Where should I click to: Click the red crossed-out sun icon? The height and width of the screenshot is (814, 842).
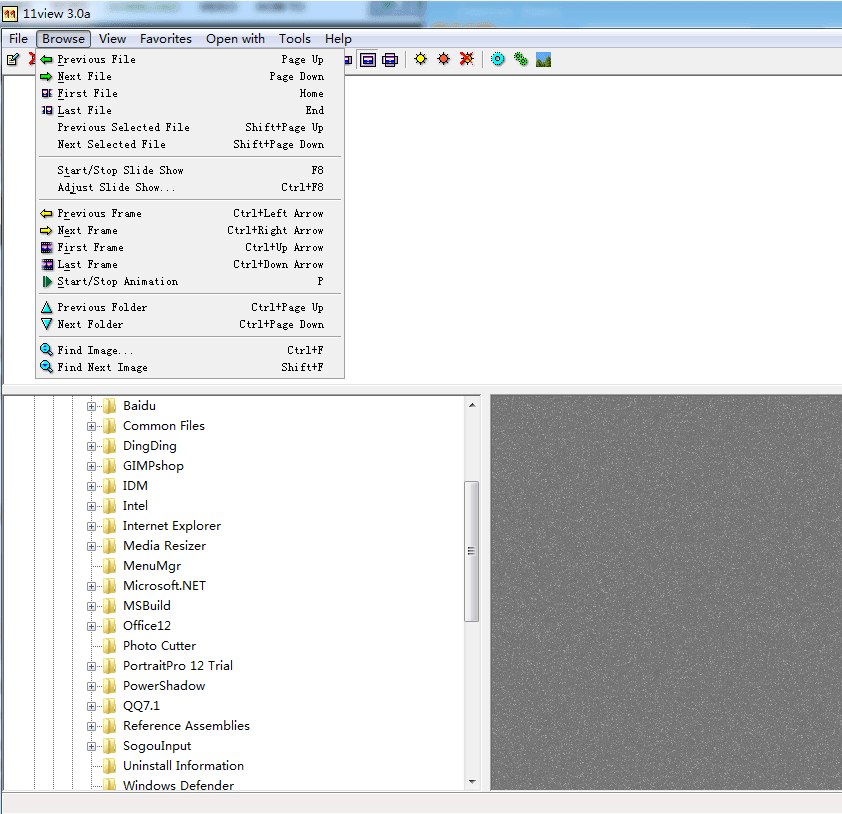coord(466,60)
